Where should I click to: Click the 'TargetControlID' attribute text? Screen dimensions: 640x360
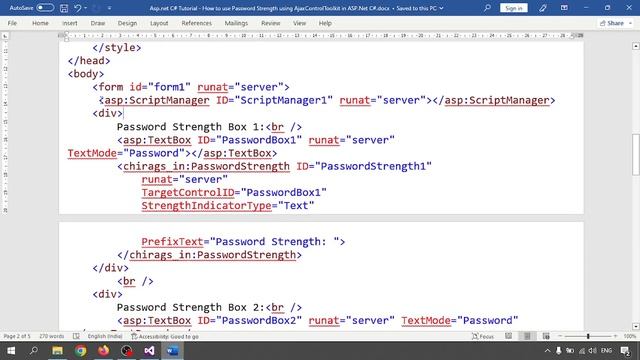pyautogui.click(x=188, y=192)
